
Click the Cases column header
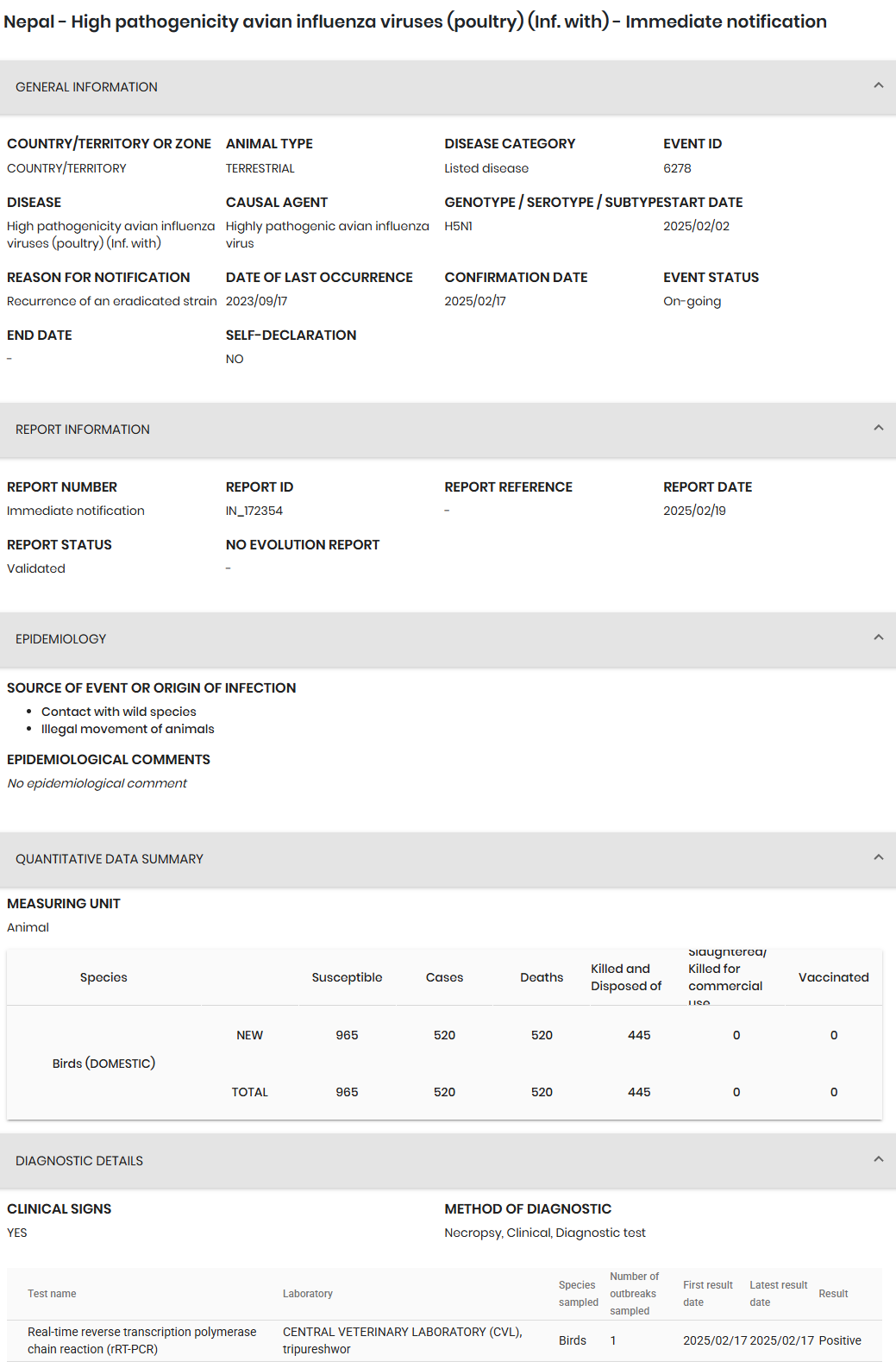pos(444,977)
